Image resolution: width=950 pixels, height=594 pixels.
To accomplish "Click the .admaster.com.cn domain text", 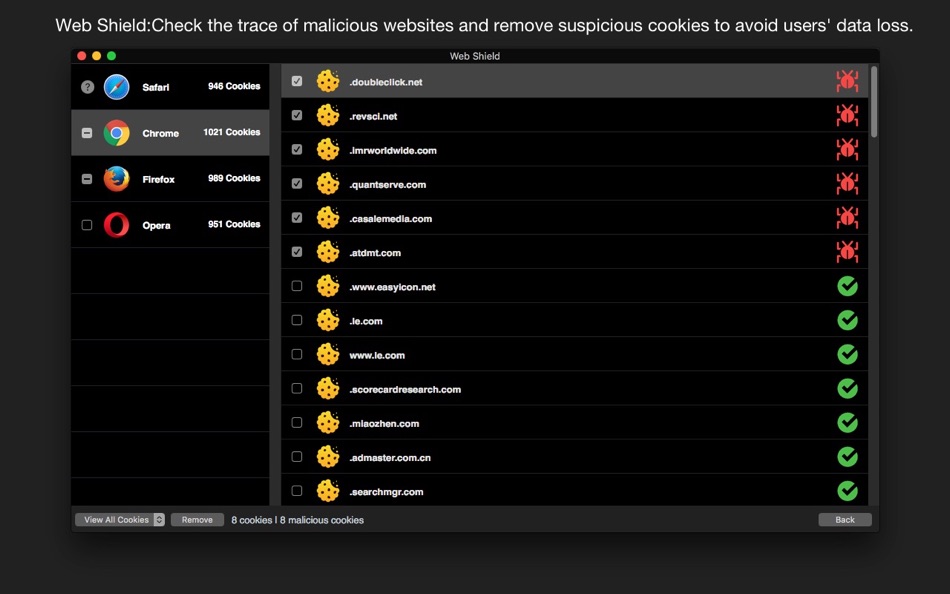I will coord(390,458).
